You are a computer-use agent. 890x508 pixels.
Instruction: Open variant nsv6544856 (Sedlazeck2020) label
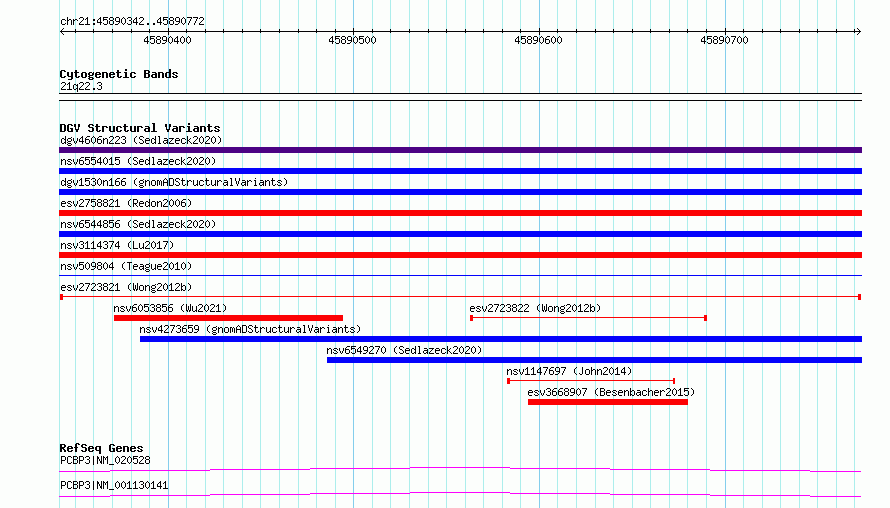point(138,224)
